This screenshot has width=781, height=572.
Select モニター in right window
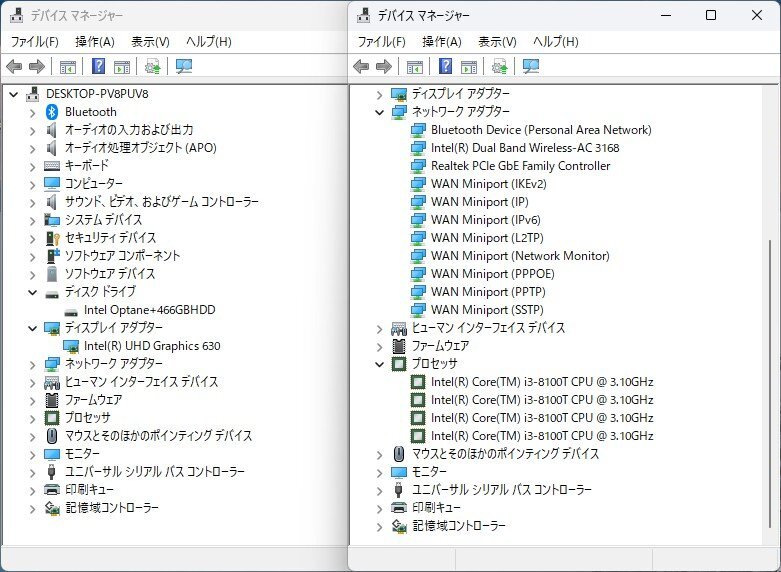[x=429, y=471]
